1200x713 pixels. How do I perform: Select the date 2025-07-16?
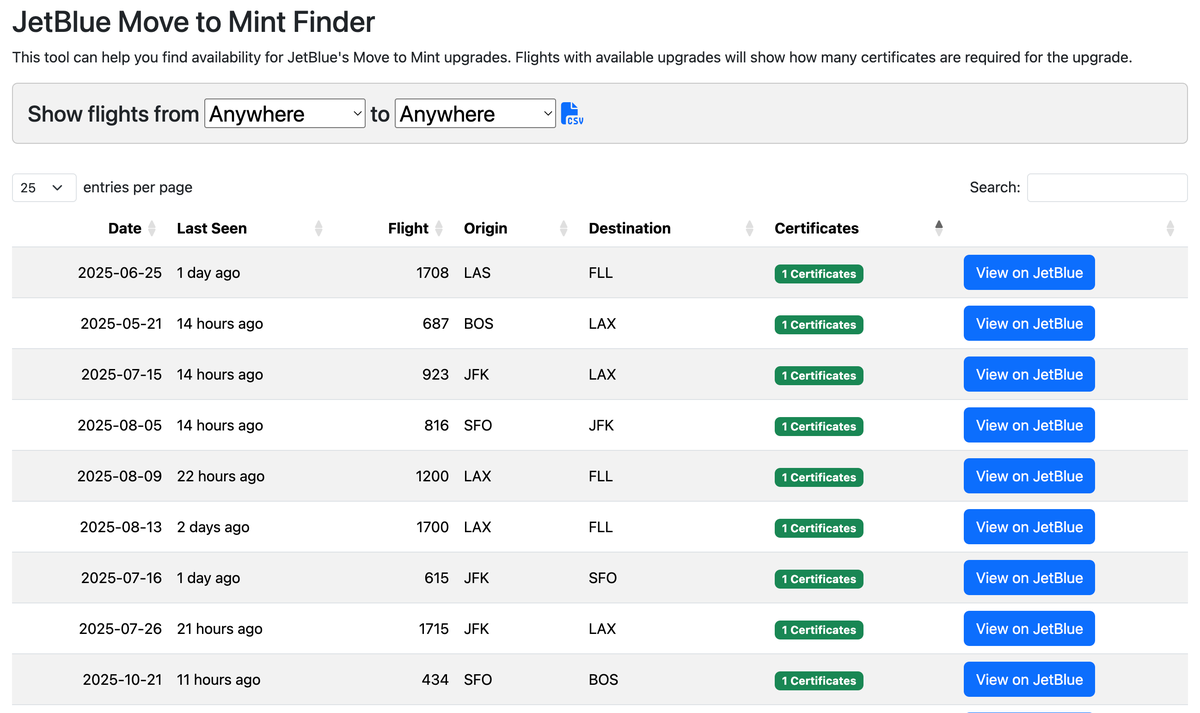(121, 578)
